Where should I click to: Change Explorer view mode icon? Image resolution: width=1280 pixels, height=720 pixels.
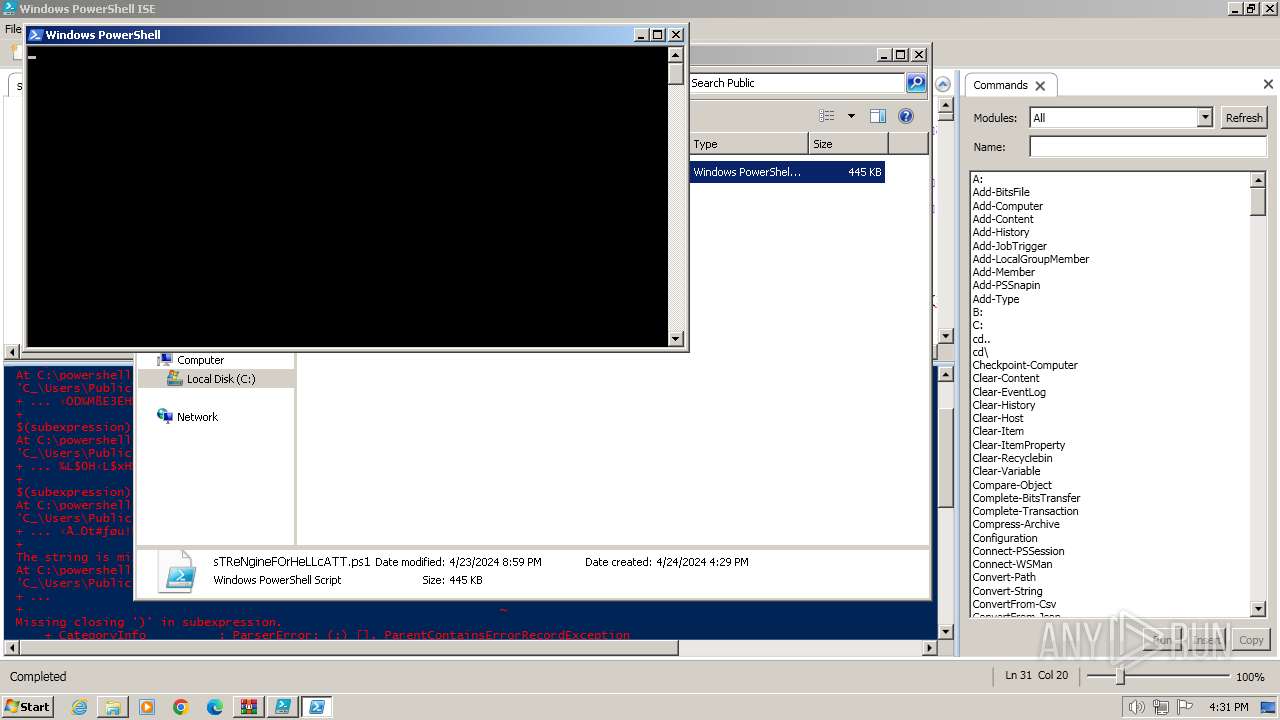827,116
